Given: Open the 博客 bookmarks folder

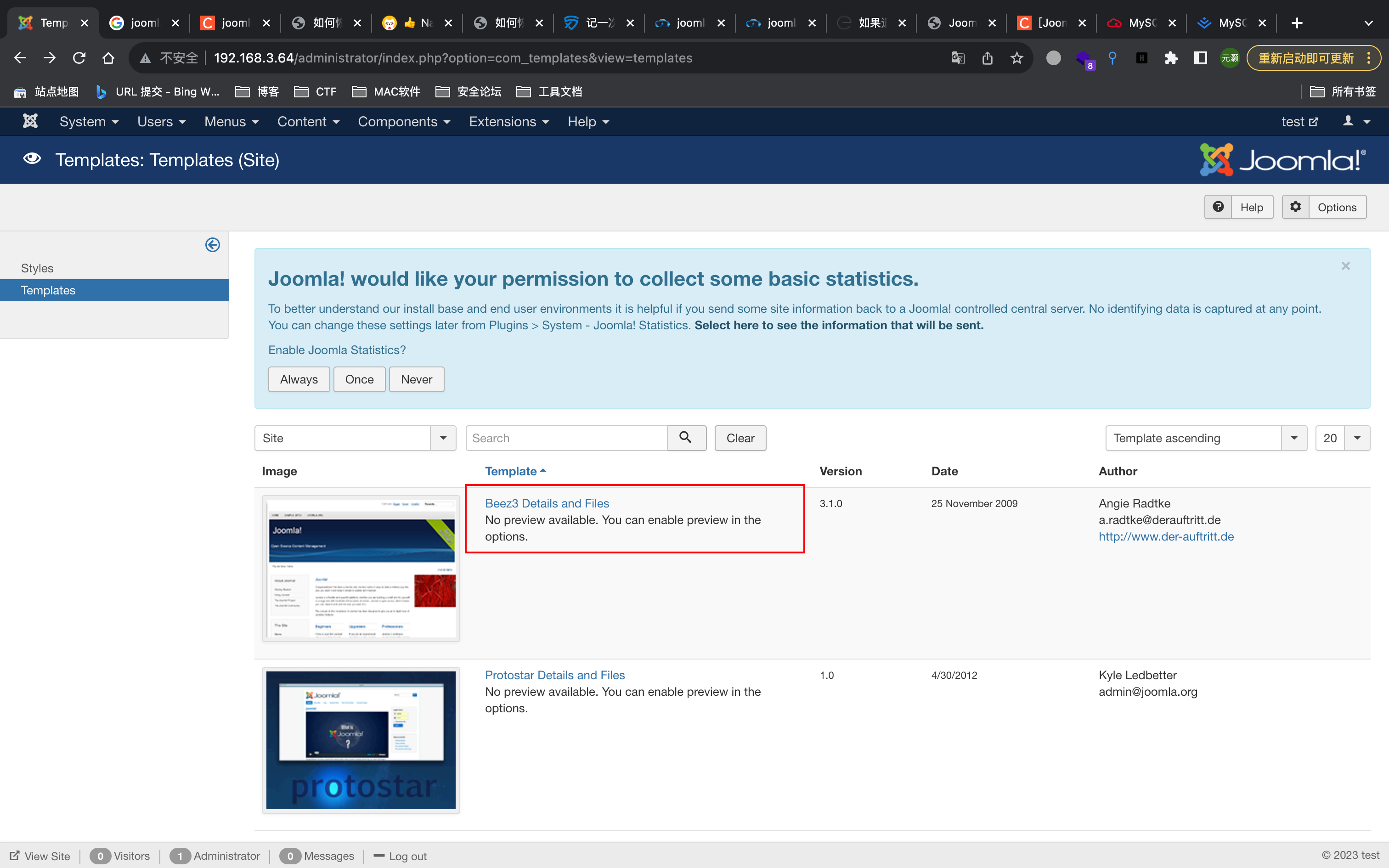Looking at the screenshot, I should pyautogui.click(x=257, y=92).
